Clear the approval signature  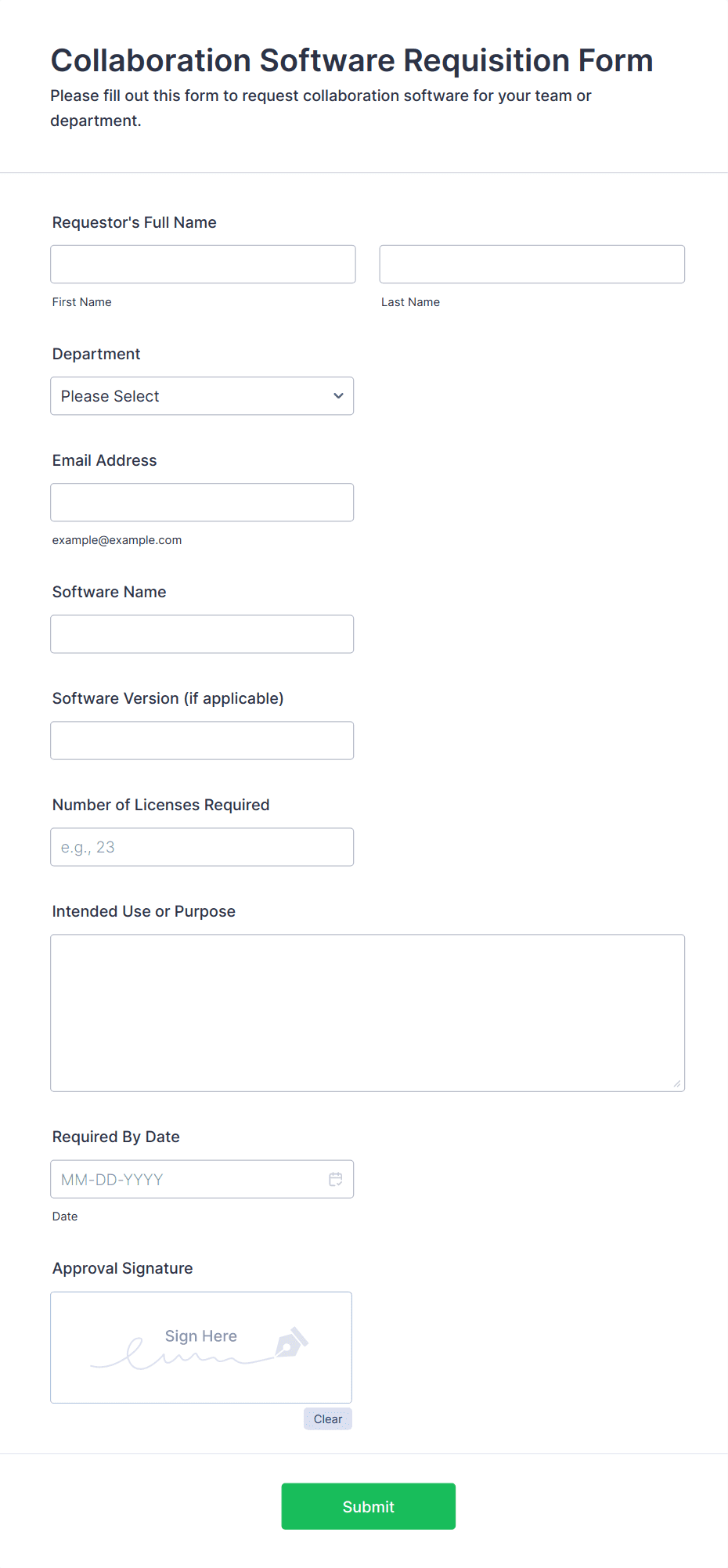pos(328,1418)
